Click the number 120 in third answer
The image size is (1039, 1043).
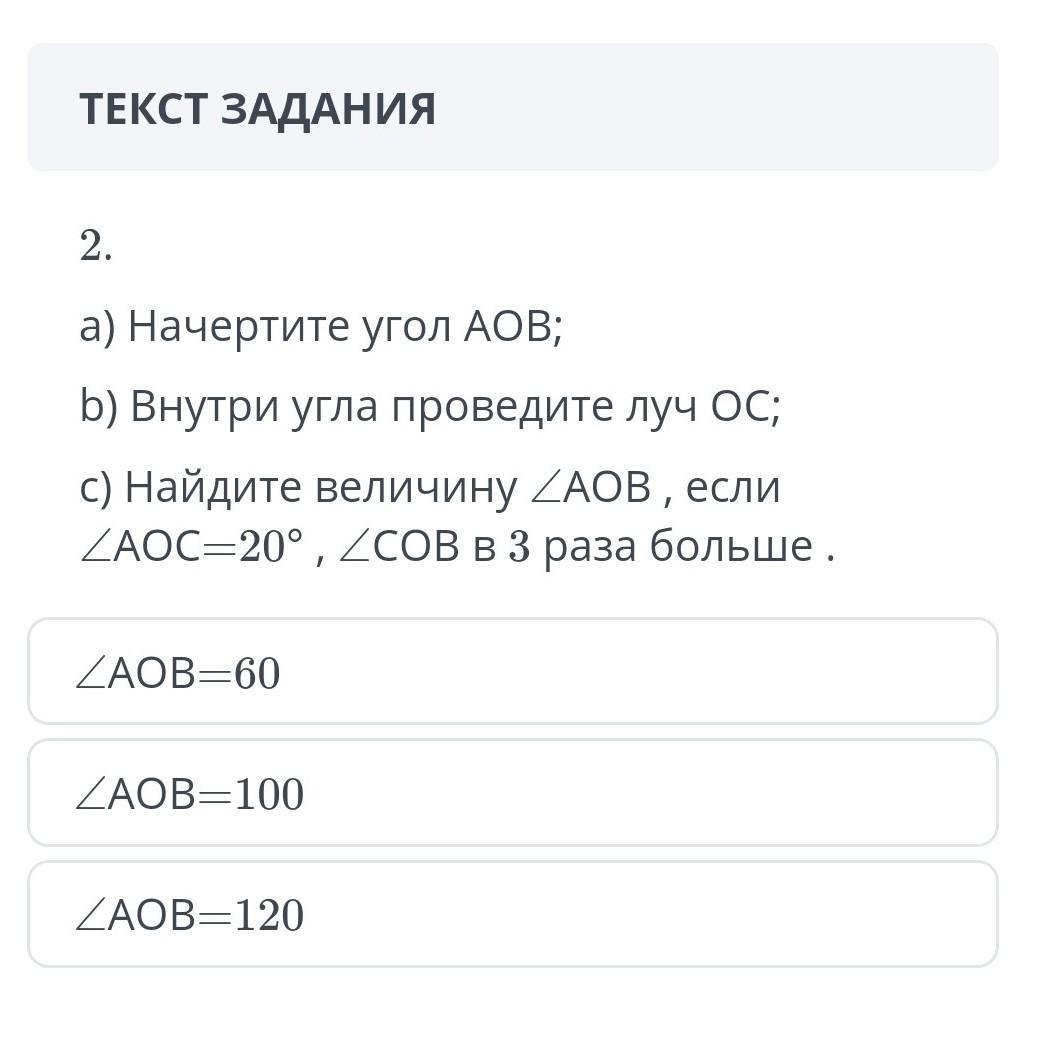click(268, 917)
